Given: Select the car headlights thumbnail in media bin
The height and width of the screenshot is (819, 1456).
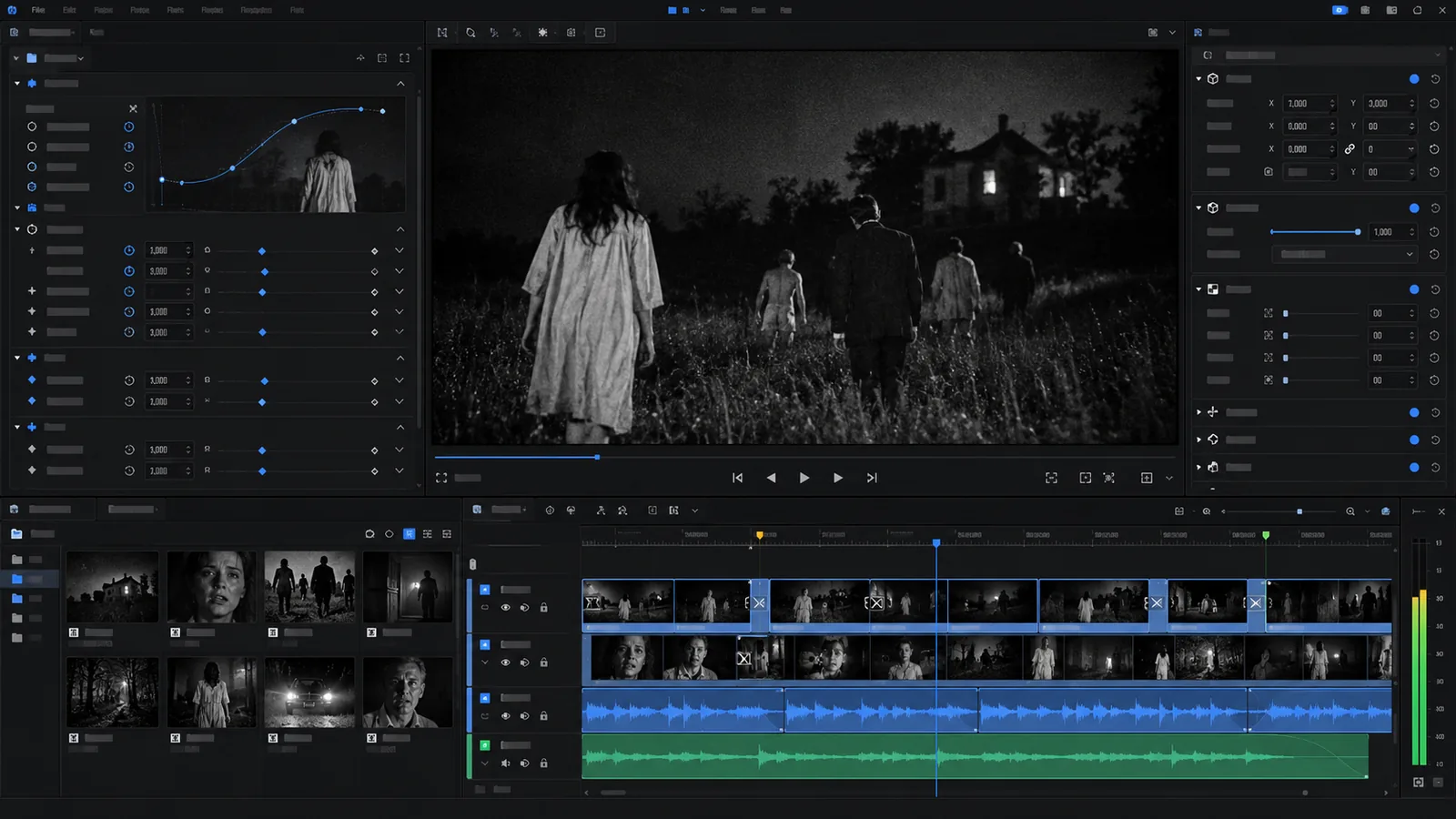Looking at the screenshot, I should coord(309,693).
